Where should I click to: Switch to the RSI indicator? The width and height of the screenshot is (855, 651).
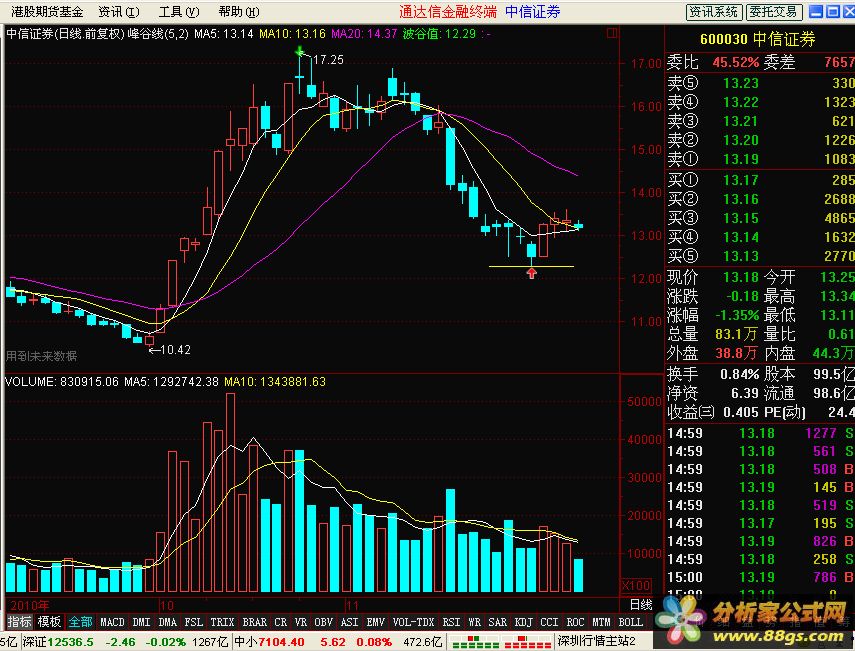[x=451, y=622]
